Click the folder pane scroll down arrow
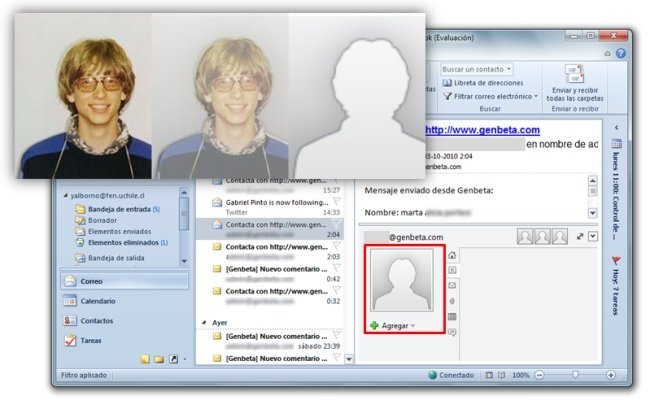 [x=184, y=261]
